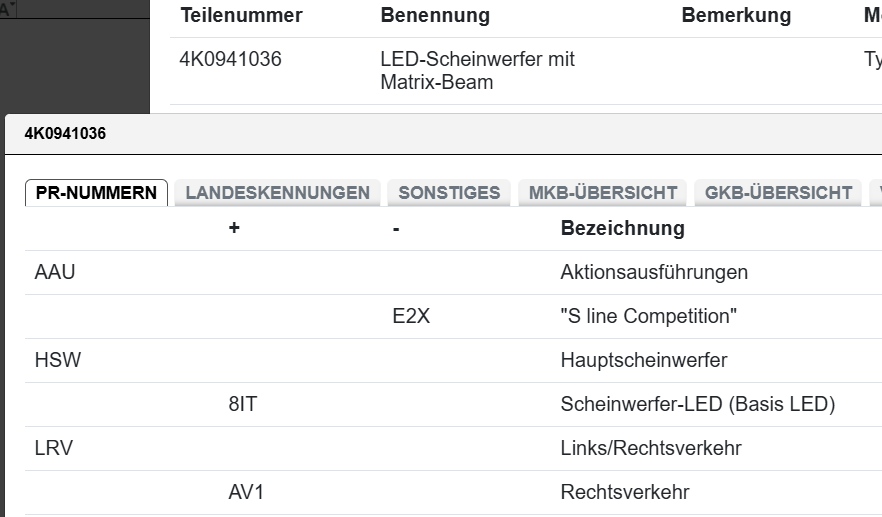Click the Benennung column header
This screenshot has height=517, width=882.
[435, 16]
